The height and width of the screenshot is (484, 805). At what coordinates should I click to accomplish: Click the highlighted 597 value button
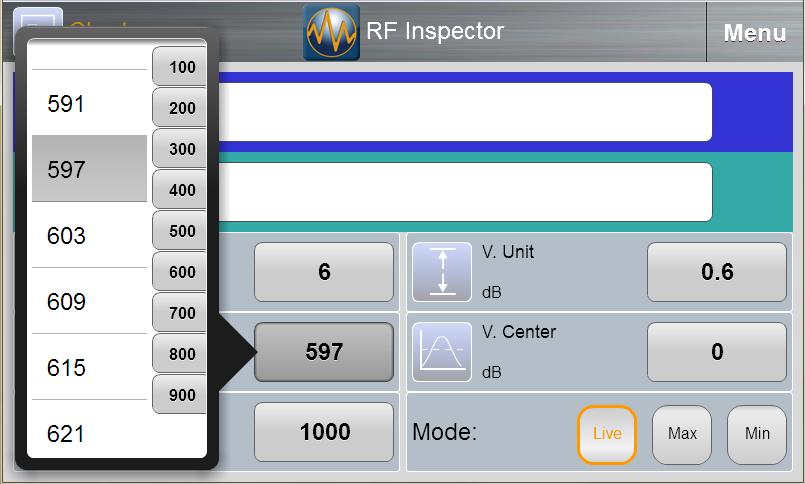click(x=324, y=352)
